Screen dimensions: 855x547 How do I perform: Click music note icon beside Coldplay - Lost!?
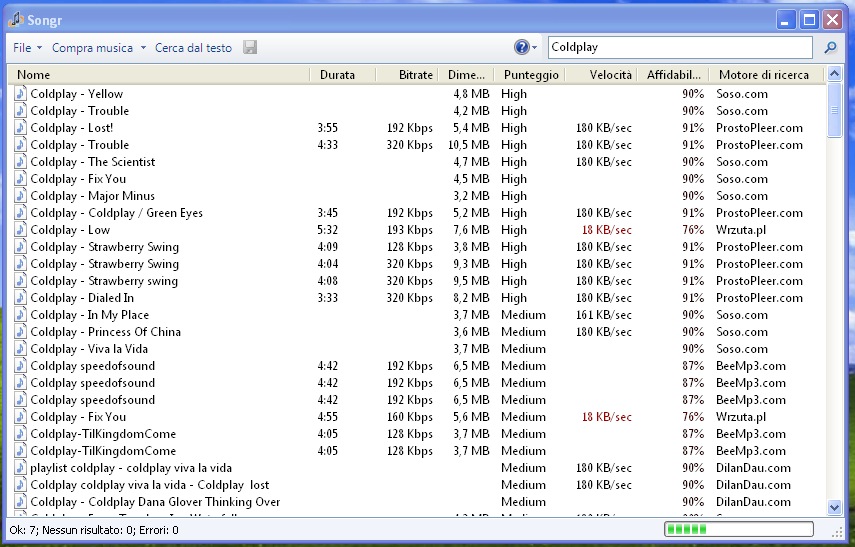(20, 128)
